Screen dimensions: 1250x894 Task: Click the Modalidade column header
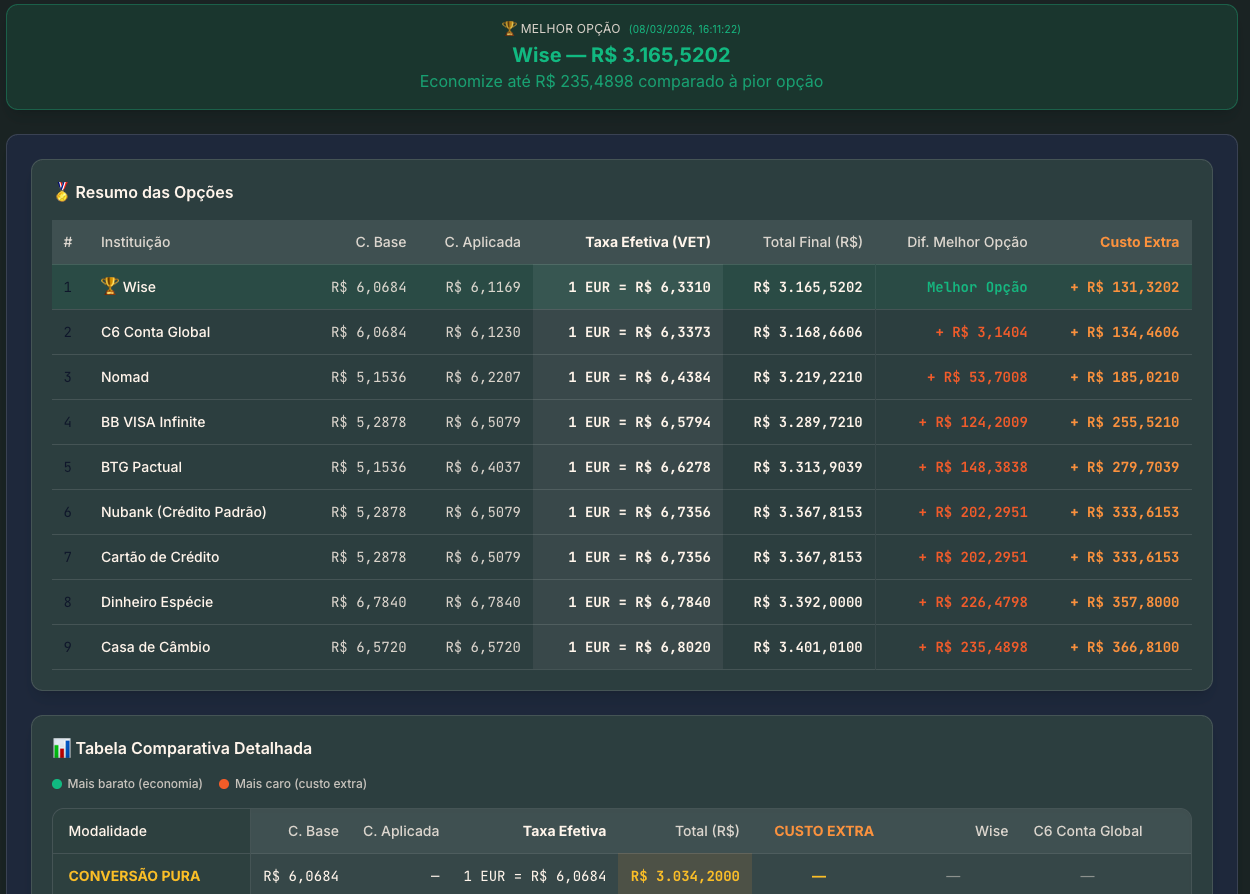(107, 831)
